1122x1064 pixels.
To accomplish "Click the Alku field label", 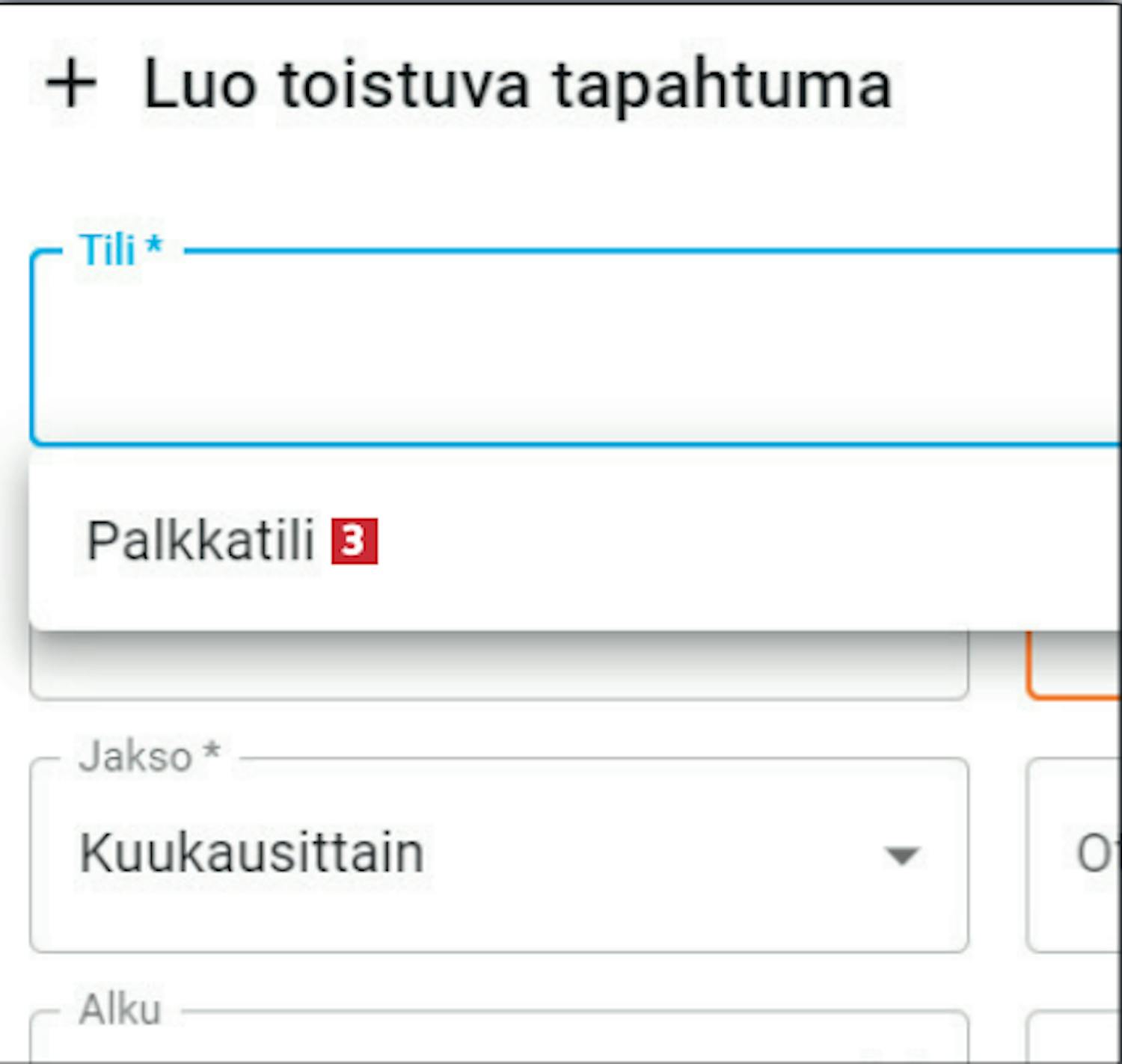I will click(x=120, y=1010).
